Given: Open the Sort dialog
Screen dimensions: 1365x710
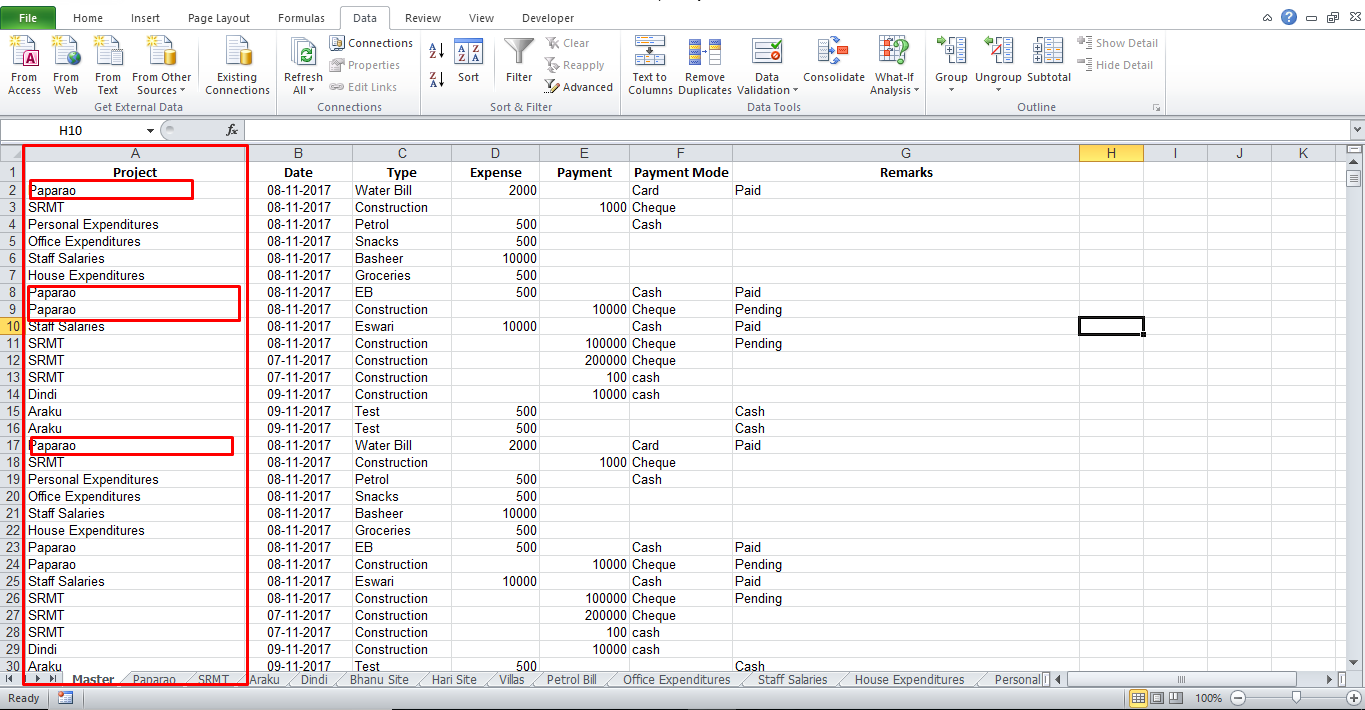Looking at the screenshot, I should tap(468, 62).
